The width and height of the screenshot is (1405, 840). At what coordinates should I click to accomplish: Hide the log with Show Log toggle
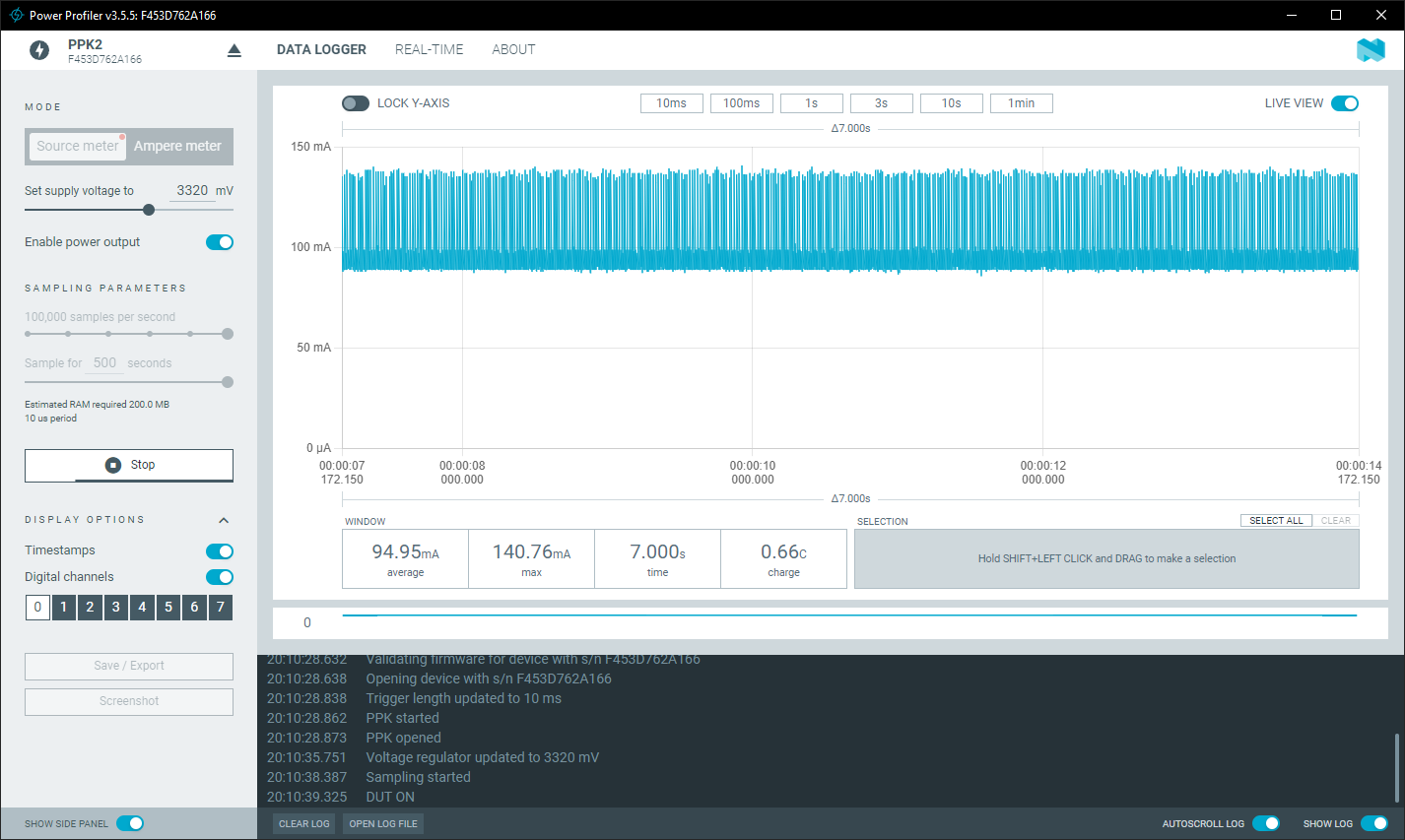(1373, 823)
